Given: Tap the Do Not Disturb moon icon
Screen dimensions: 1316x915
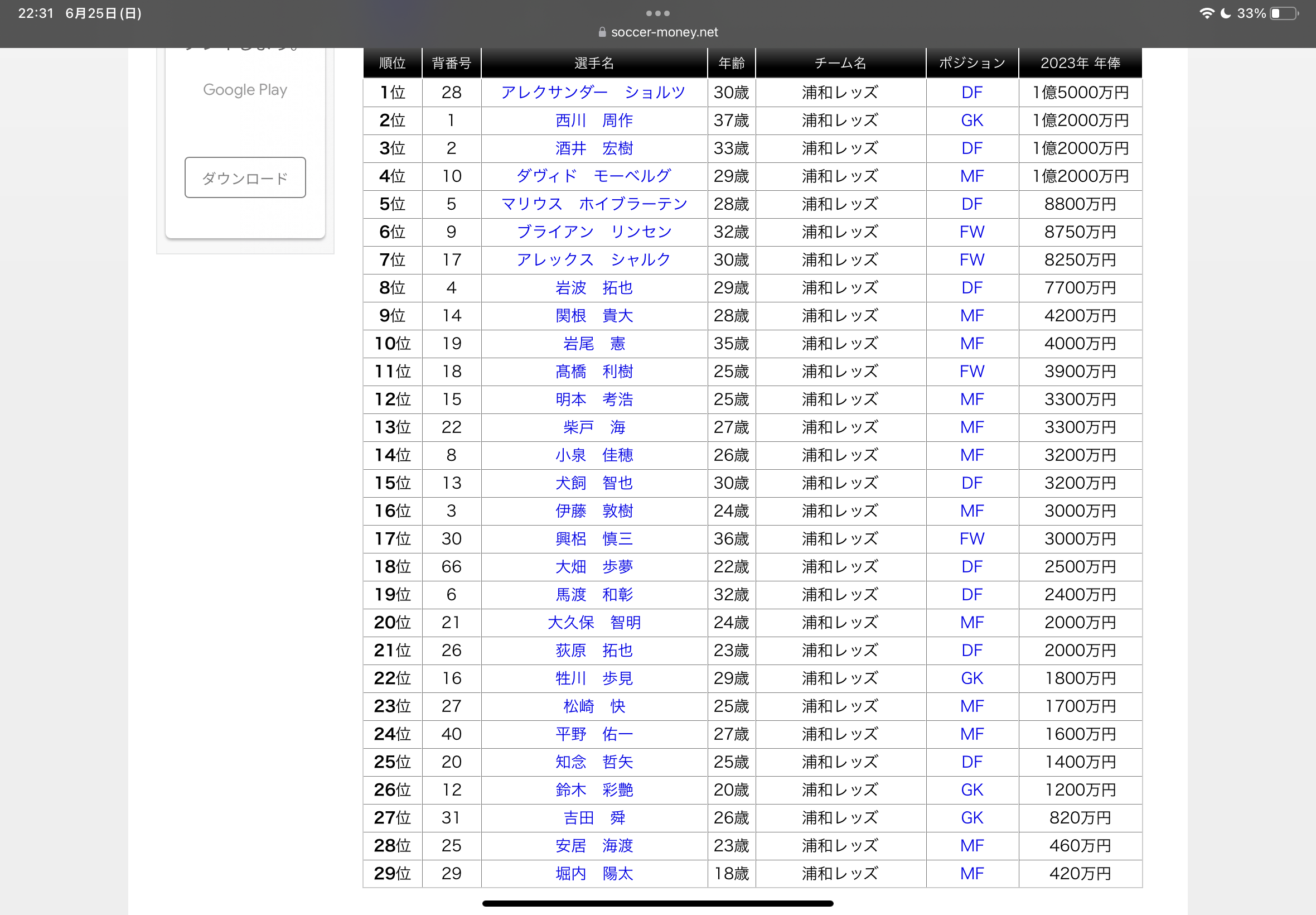Looking at the screenshot, I should [x=1225, y=13].
